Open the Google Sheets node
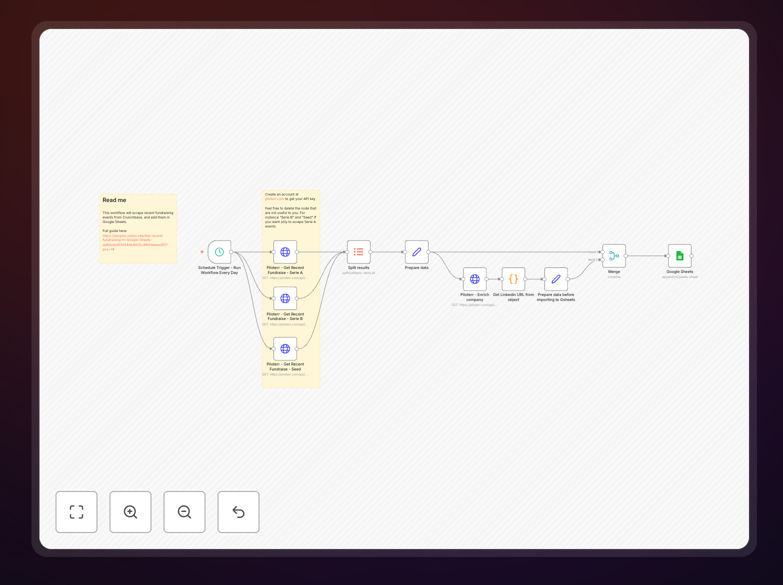This screenshot has width=783, height=585. (680, 256)
